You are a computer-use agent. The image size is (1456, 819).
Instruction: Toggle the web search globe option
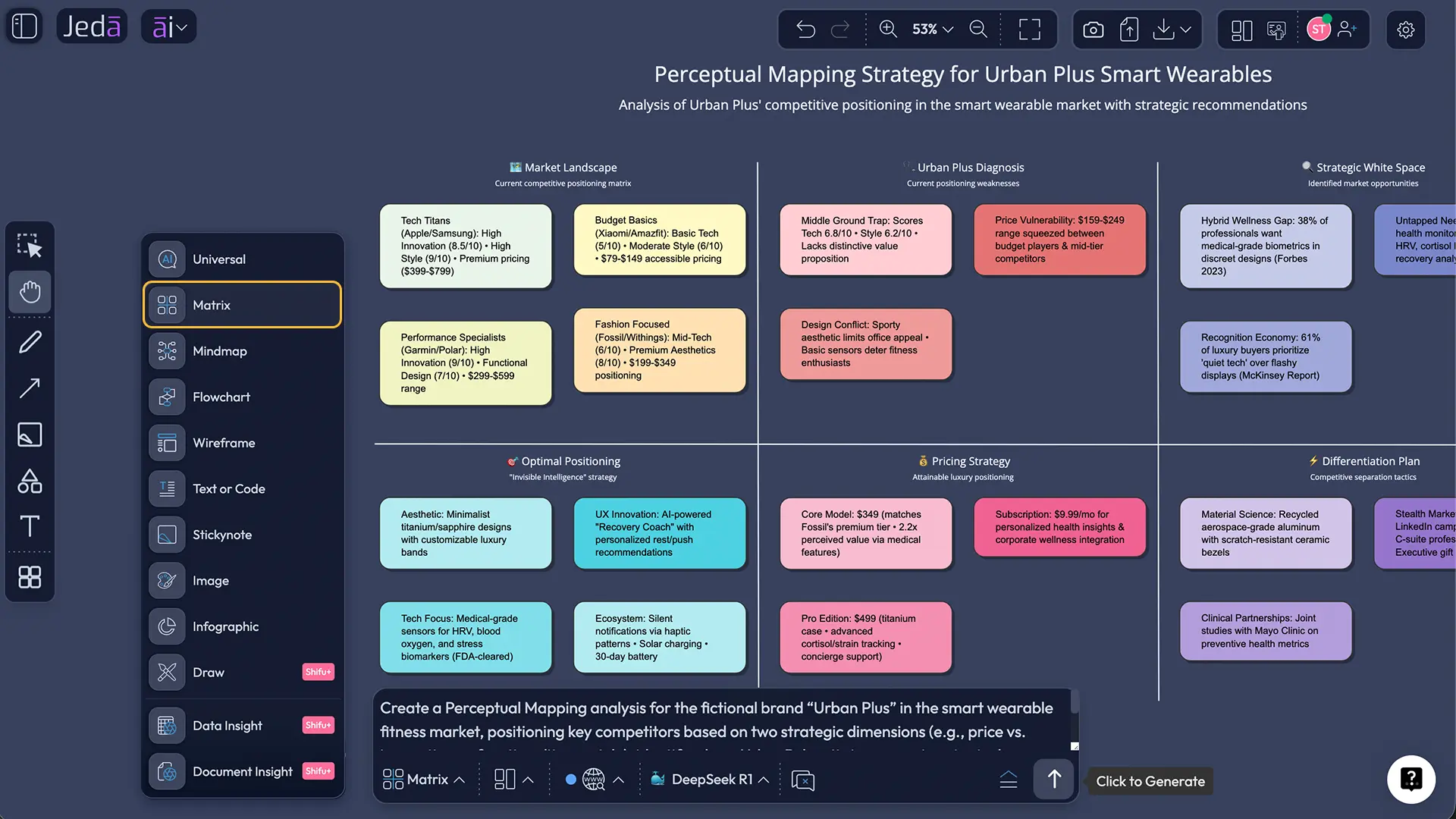[593, 780]
